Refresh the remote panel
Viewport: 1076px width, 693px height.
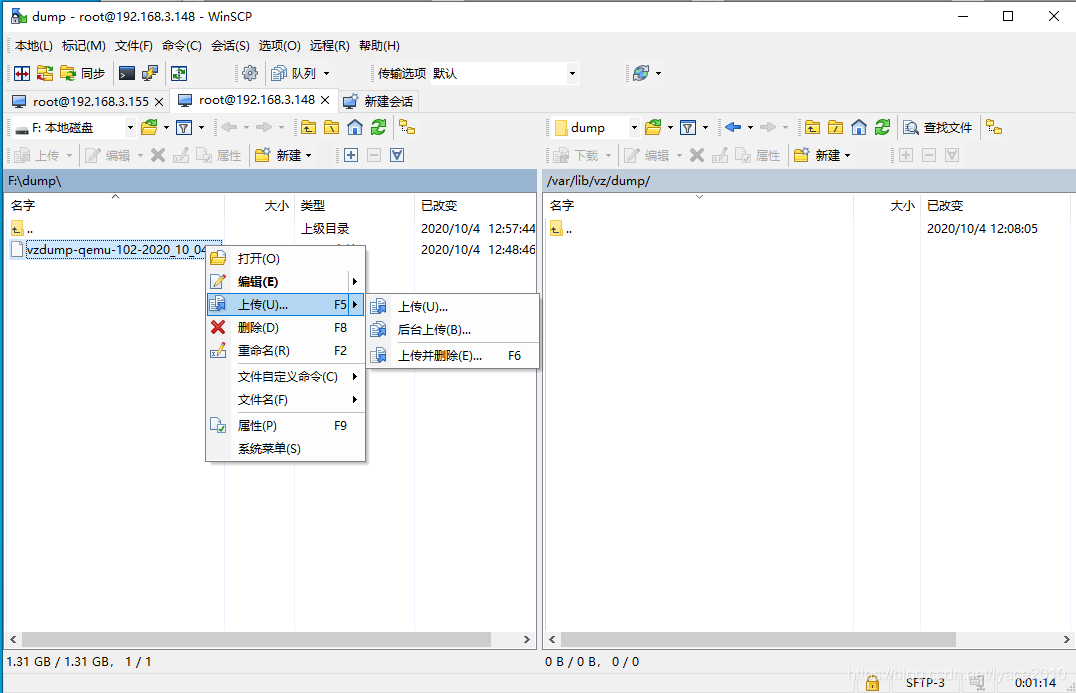coord(882,128)
